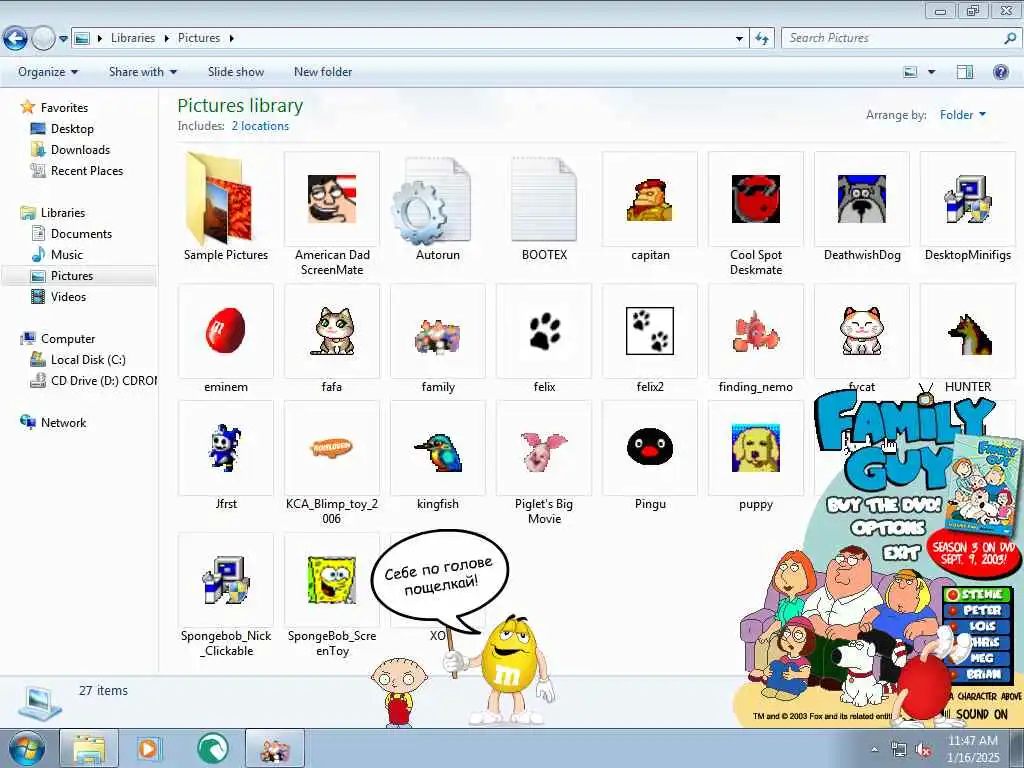
Task: Open Windows Media Player taskbar icon
Action: click(148, 749)
